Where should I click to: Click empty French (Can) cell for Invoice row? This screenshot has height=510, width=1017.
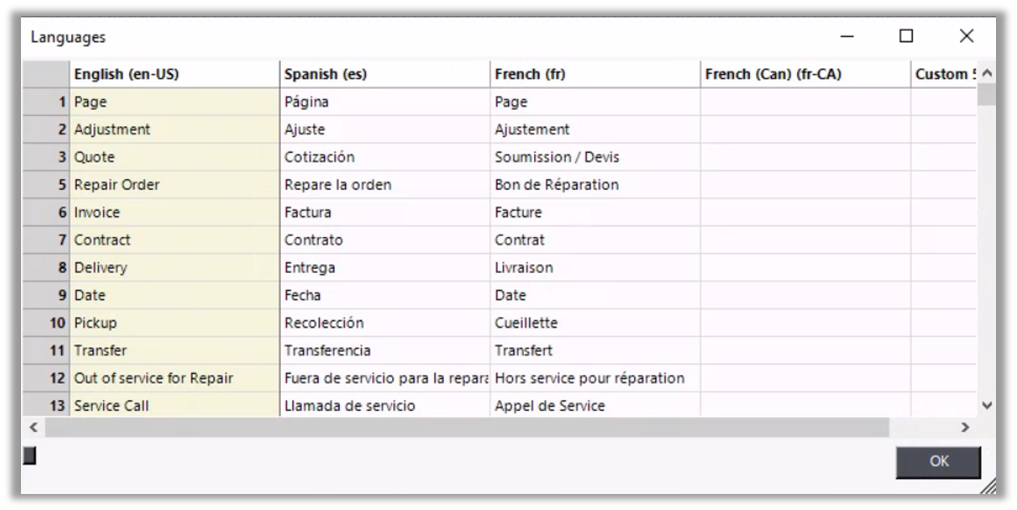point(805,212)
